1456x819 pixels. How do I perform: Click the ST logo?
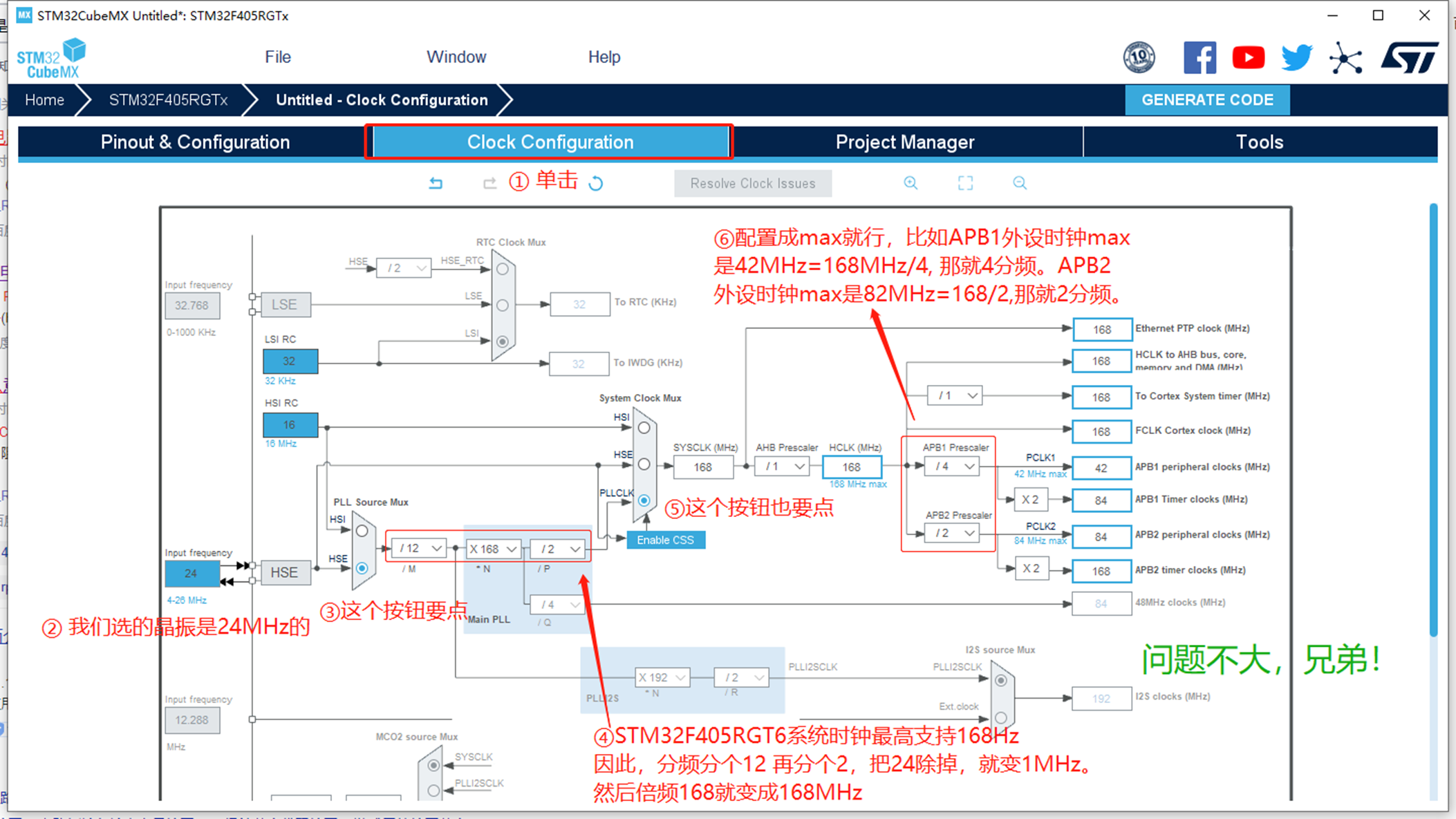point(1410,57)
